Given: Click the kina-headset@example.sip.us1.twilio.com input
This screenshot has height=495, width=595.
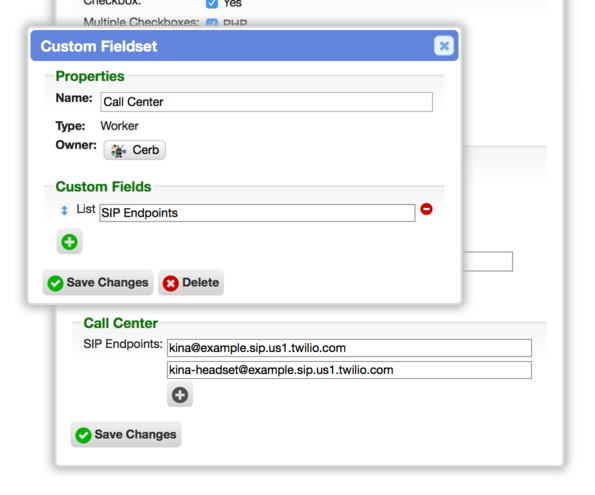Looking at the screenshot, I should [349, 370].
